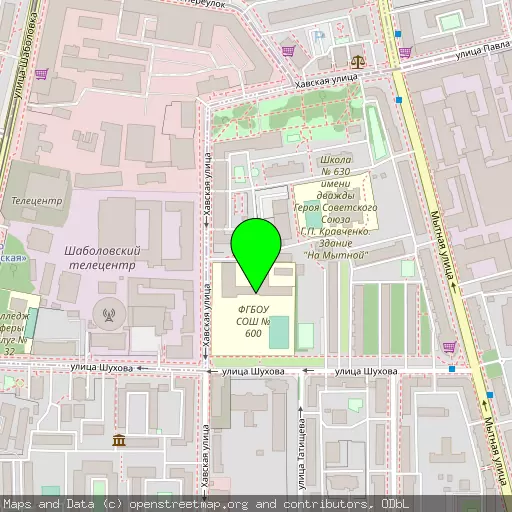Select turquoise sports field at school 600

point(279,332)
